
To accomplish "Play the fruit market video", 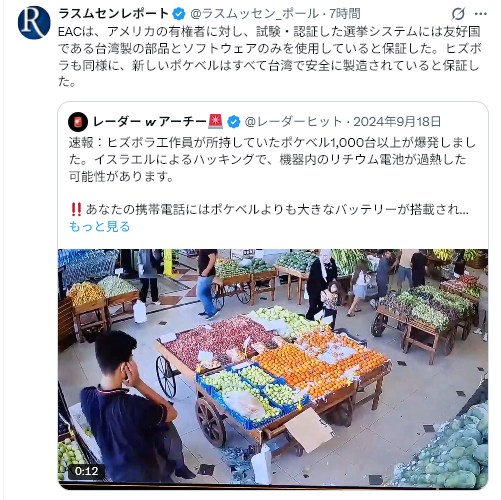I will (x=273, y=369).
